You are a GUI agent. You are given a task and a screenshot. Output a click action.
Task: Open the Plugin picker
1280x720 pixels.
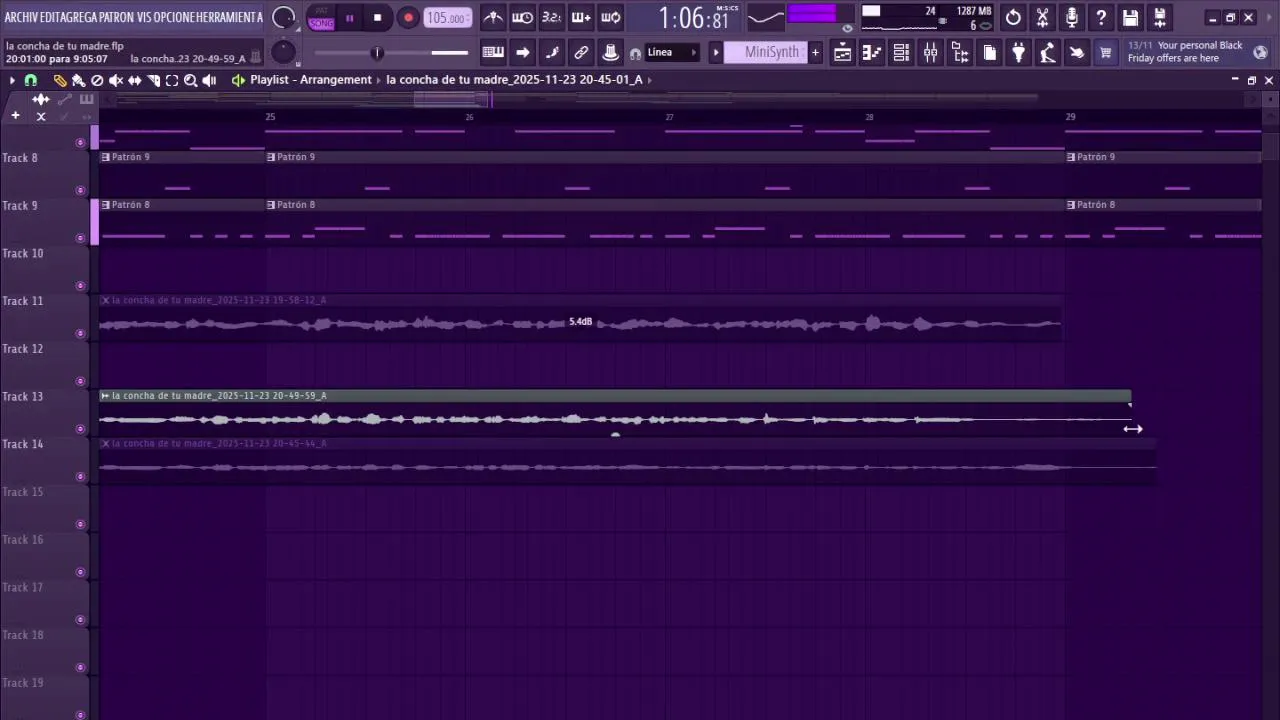tap(1019, 53)
